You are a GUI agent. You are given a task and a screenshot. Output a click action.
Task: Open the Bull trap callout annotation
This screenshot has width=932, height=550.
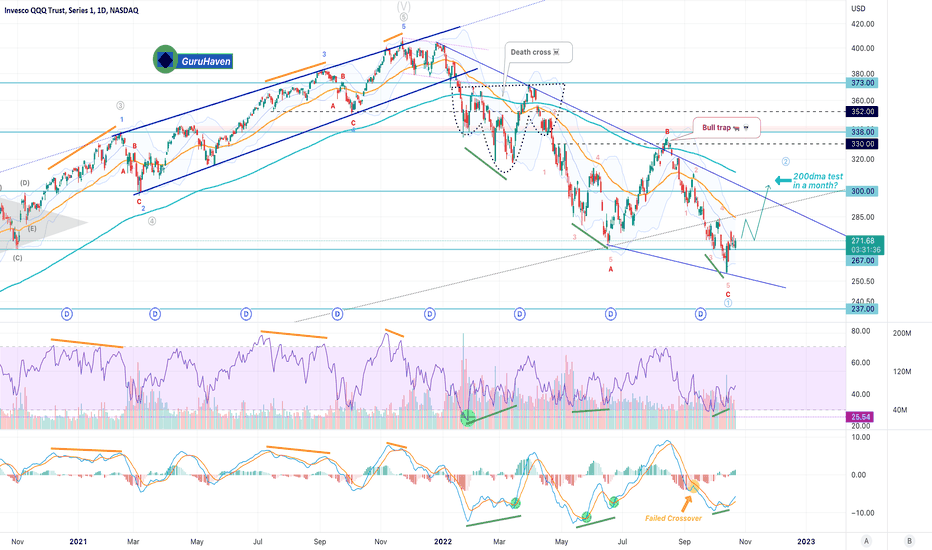pyautogui.click(x=726, y=128)
